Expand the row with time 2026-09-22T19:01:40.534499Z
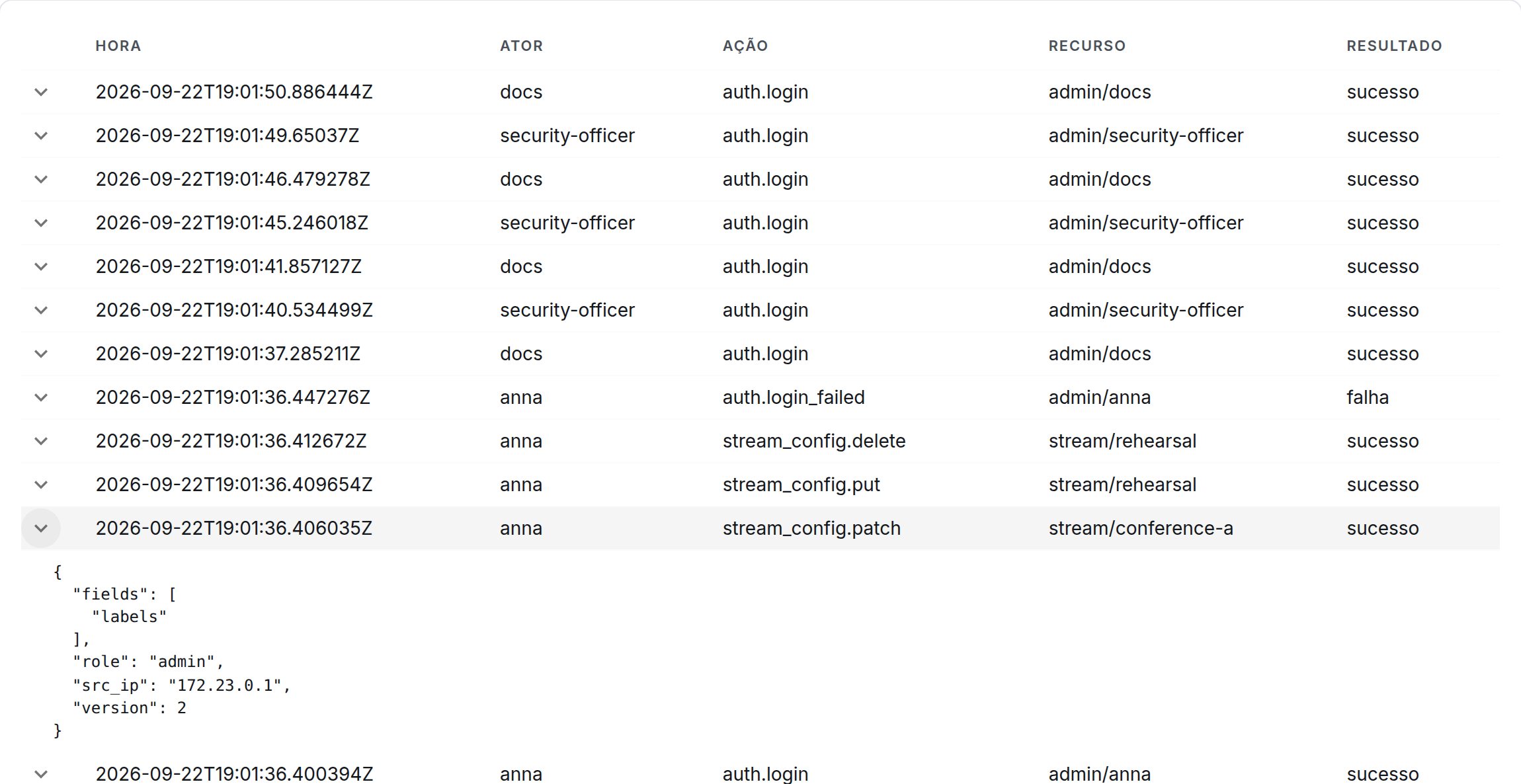 pos(41,310)
